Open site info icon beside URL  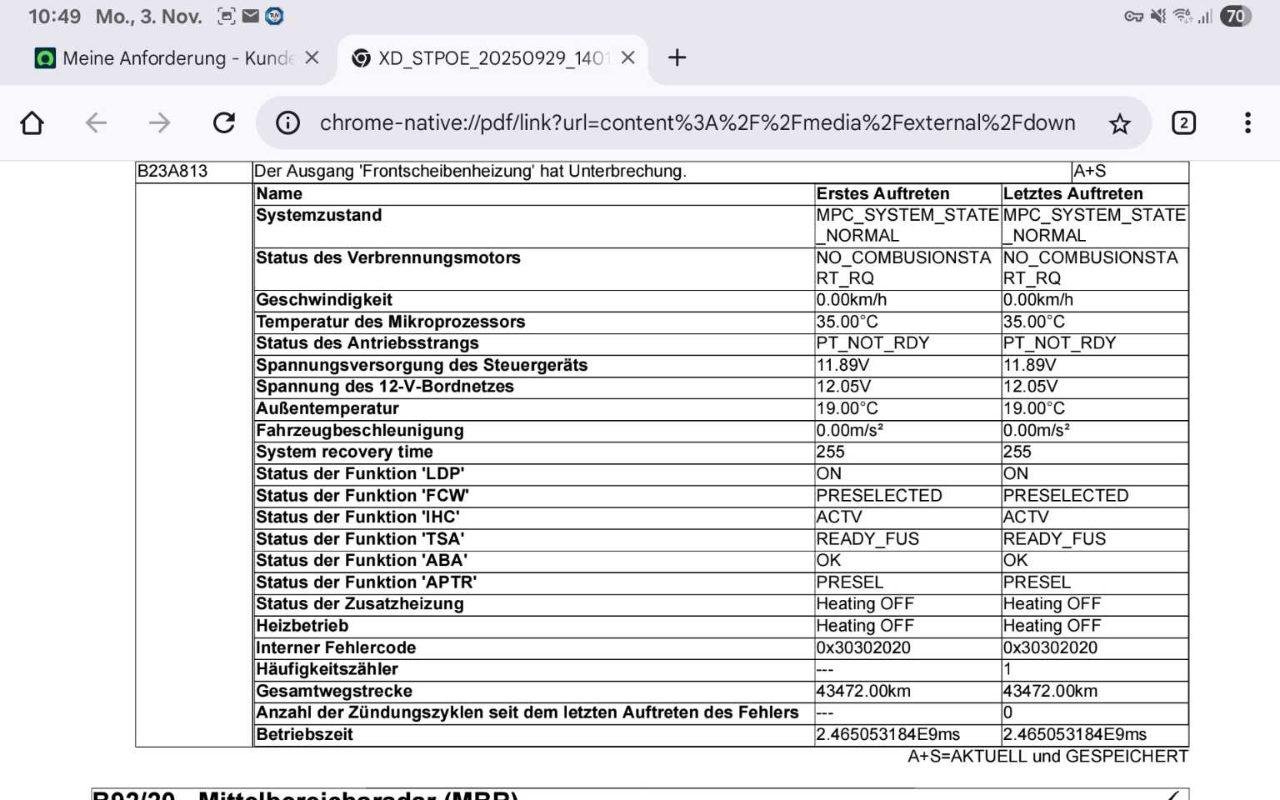click(288, 123)
